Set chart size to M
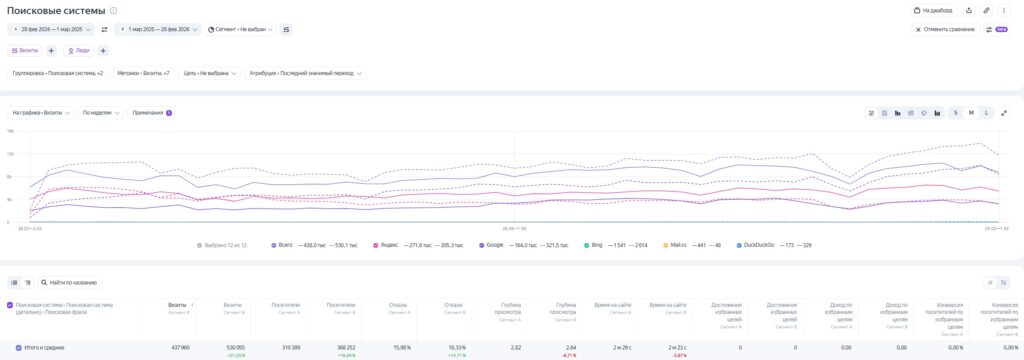Screen dimensions: 1024x360 (971, 113)
